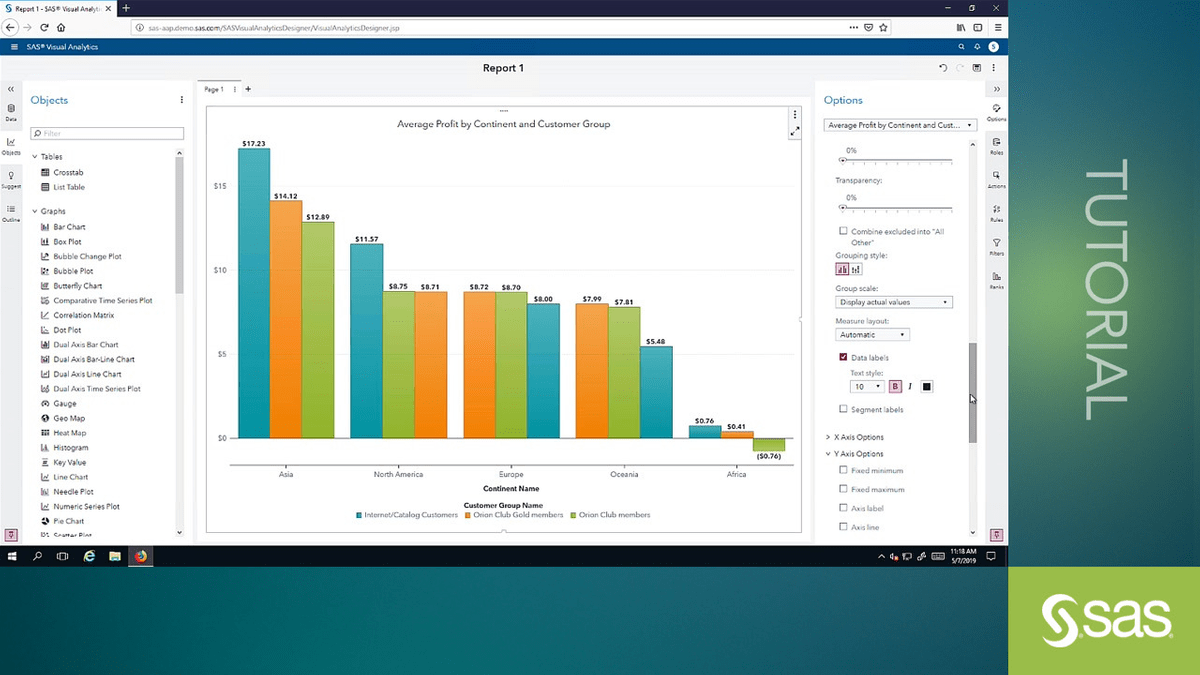Open the SAS Visual Analytics hamburger menu
This screenshot has width=1200, height=675.
pos(14,47)
